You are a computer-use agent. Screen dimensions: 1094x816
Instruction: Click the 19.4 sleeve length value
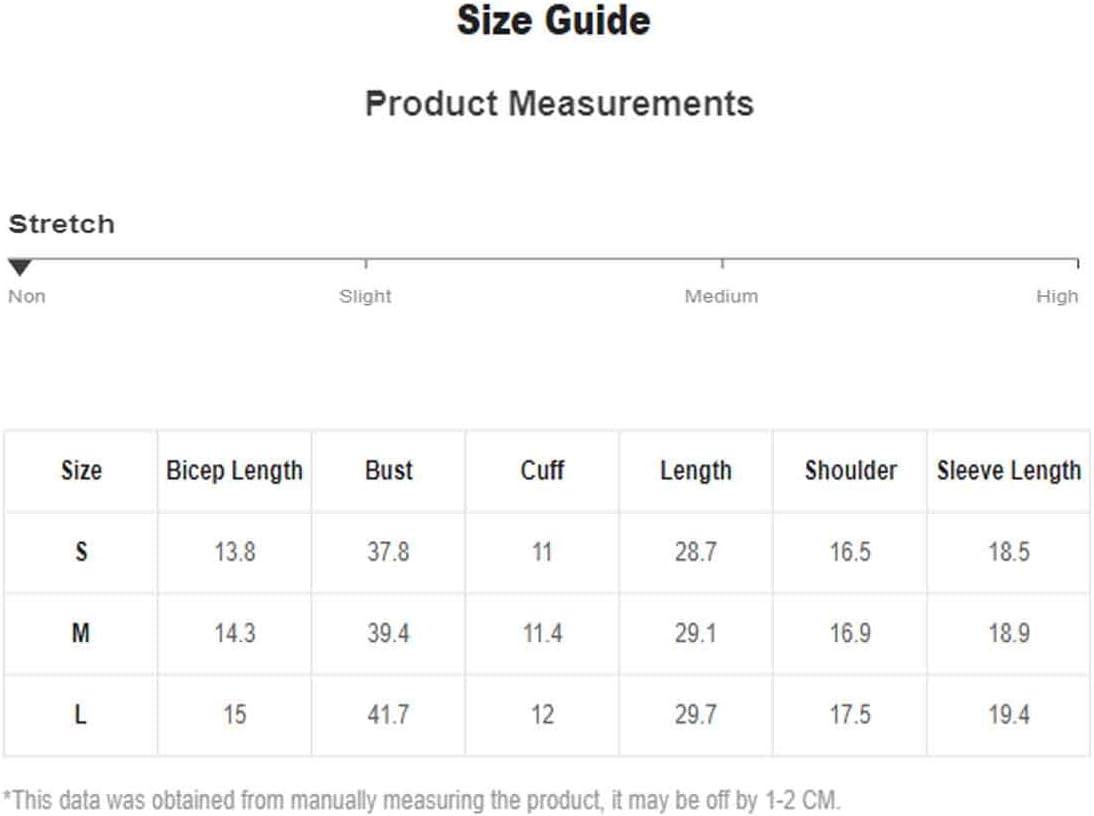(1009, 714)
